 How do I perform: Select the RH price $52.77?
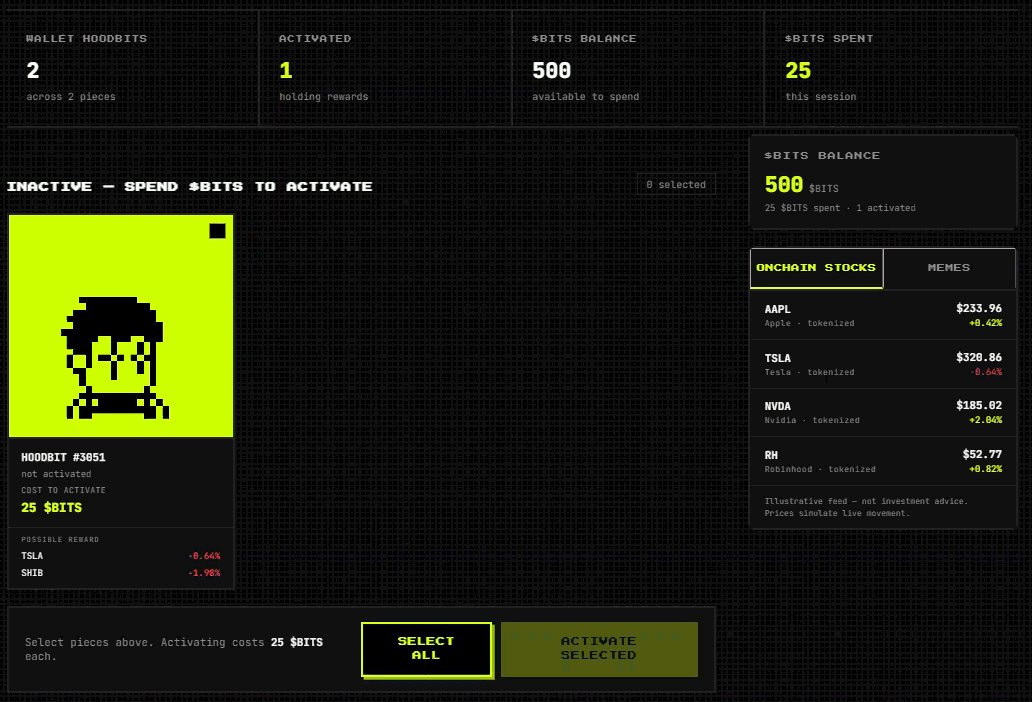982,454
